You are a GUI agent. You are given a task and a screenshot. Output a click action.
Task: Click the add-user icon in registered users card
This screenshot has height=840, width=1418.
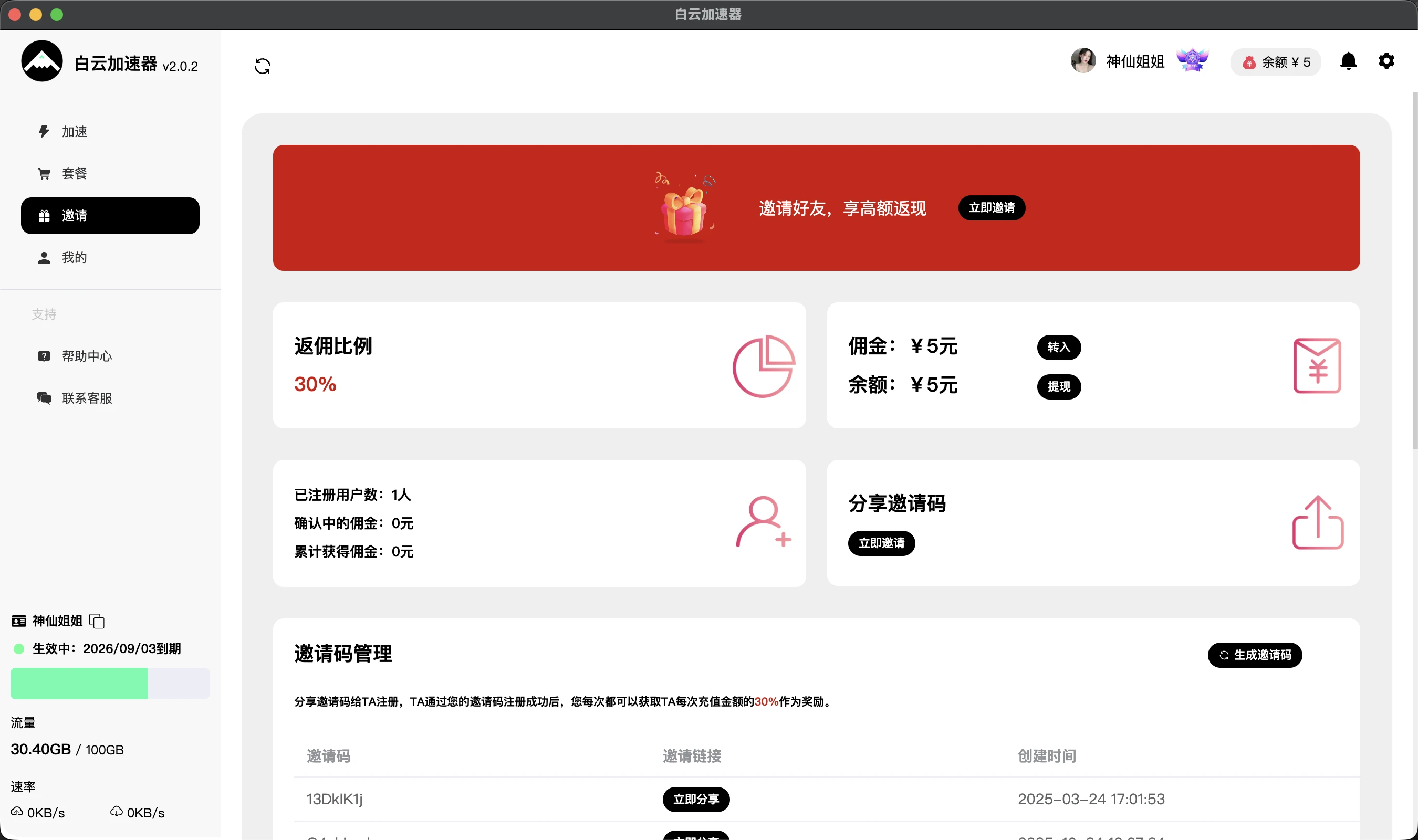tap(763, 522)
